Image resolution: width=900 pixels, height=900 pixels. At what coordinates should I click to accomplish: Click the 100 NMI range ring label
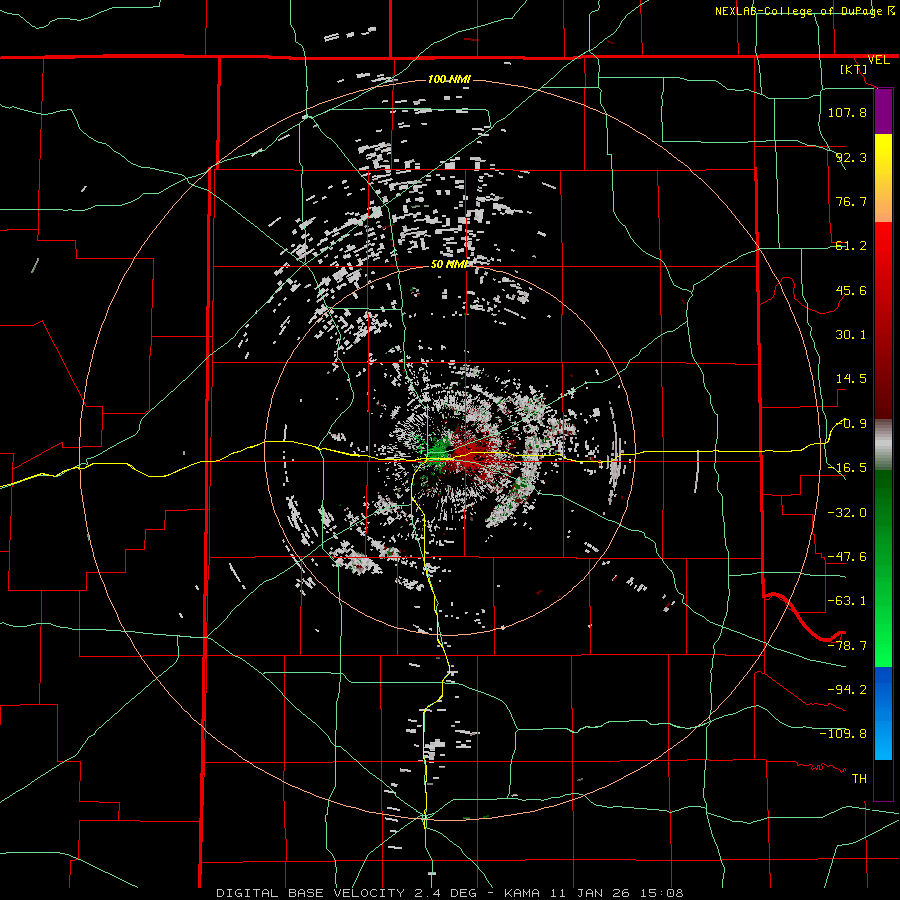coord(449,79)
